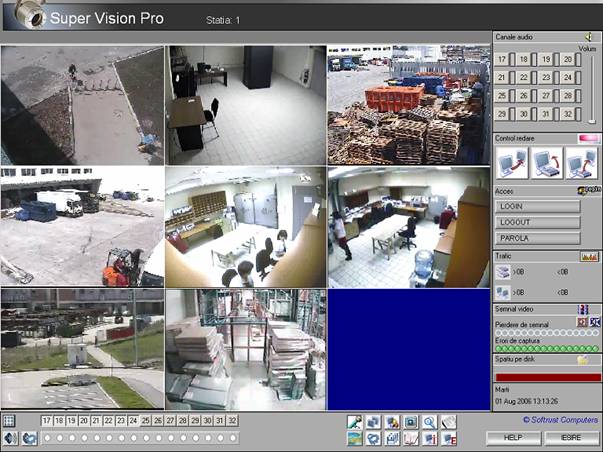Screen dimensions: 603x452
Task: Click the magnifier search icon in bottom toolbar
Action: (429, 422)
